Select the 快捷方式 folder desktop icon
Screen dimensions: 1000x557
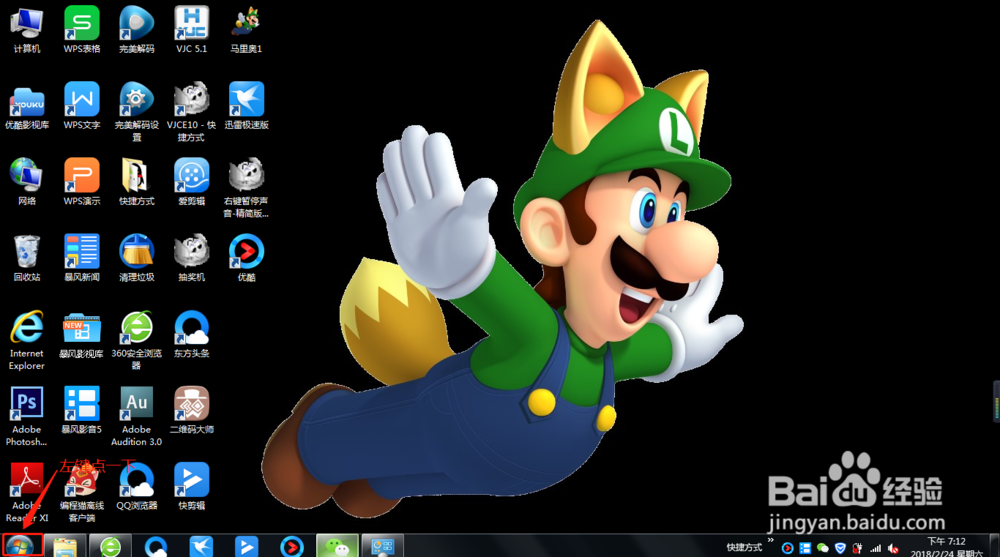pos(136,182)
